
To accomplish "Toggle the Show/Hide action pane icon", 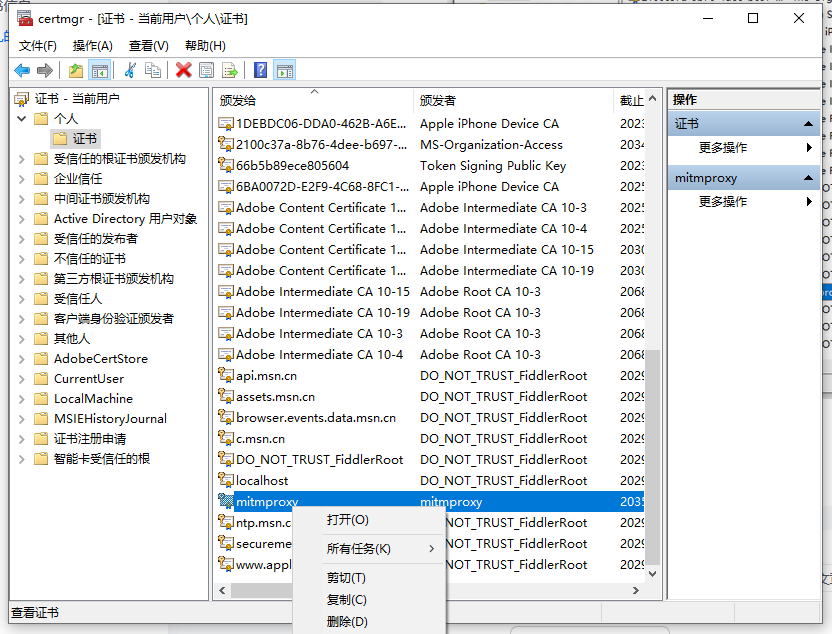I will pyautogui.click(x=285, y=70).
